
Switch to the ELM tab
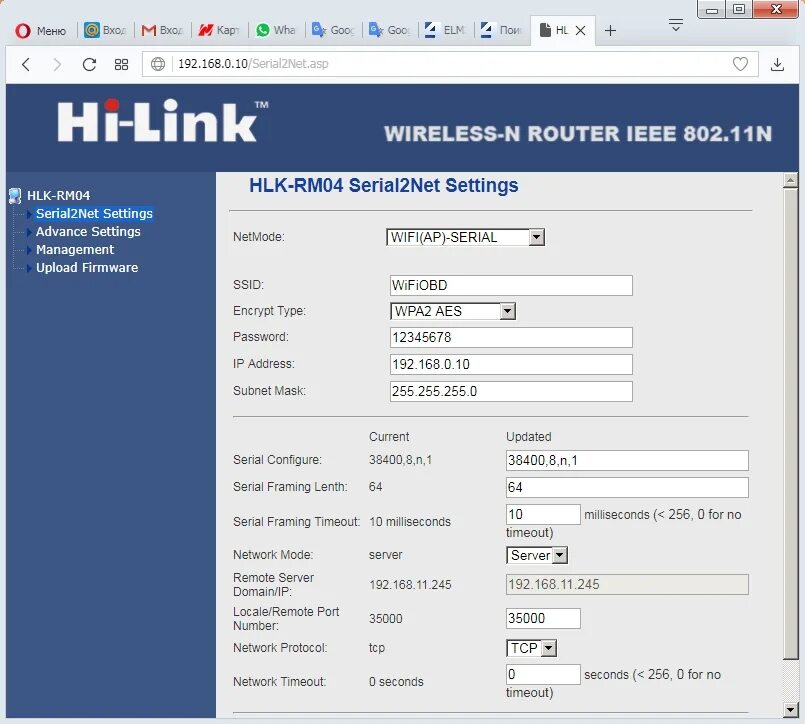pos(444,30)
